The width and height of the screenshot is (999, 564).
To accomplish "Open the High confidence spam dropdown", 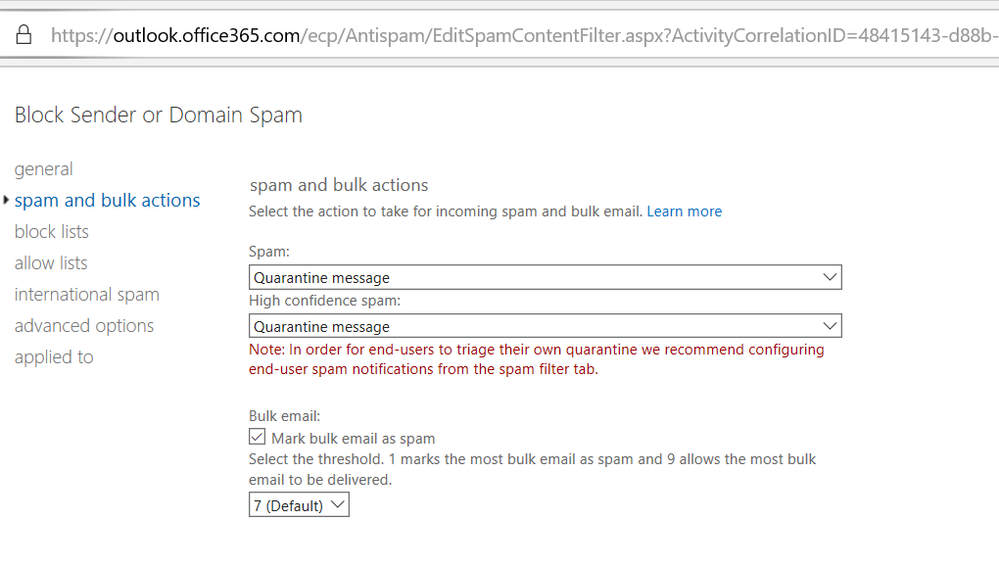I will 544,326.
